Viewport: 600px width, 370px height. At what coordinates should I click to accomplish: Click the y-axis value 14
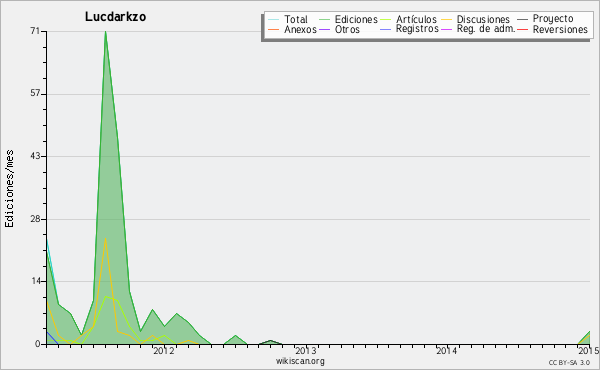click(x=35, y=281)
